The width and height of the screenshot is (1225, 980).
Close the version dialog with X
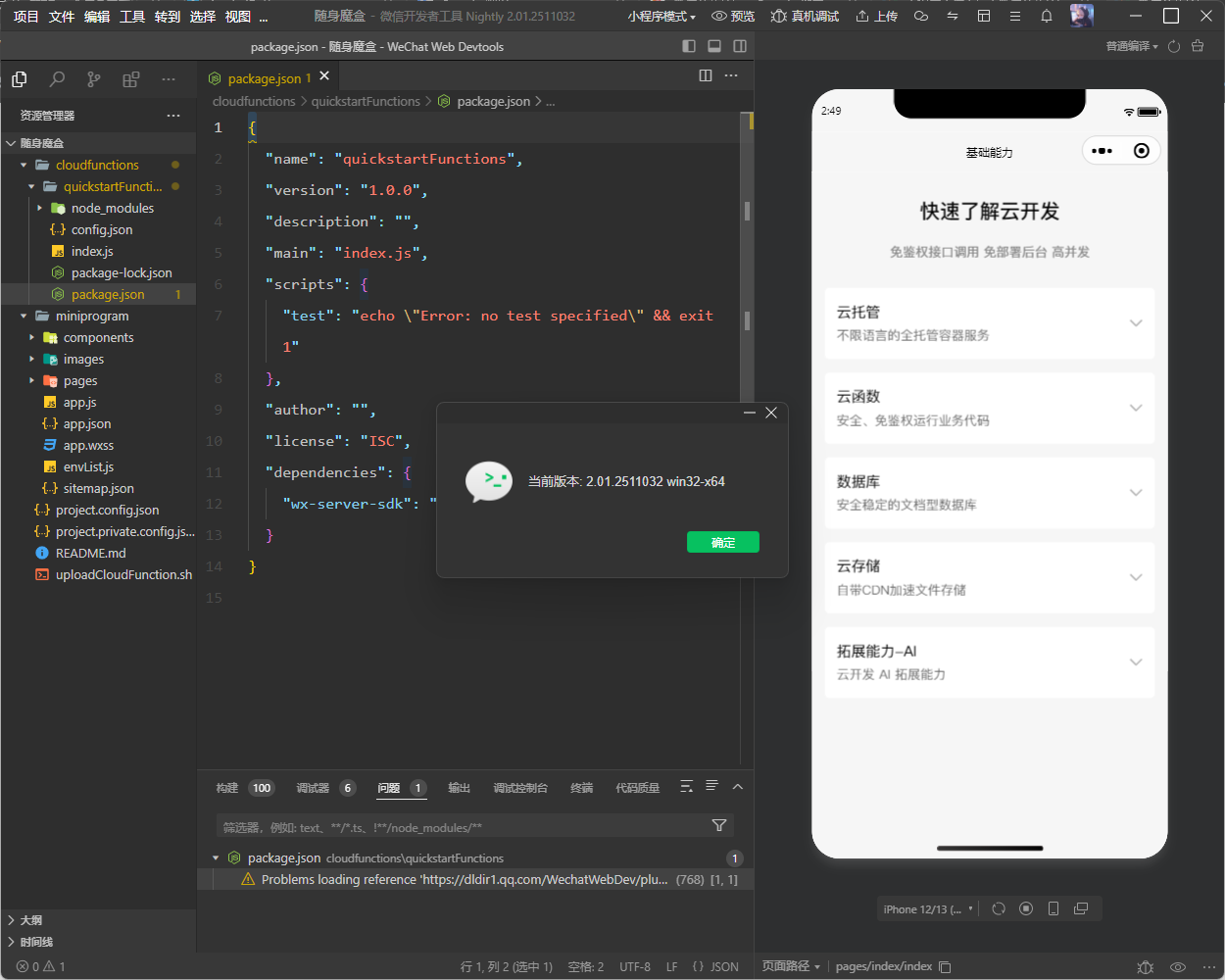771,413
